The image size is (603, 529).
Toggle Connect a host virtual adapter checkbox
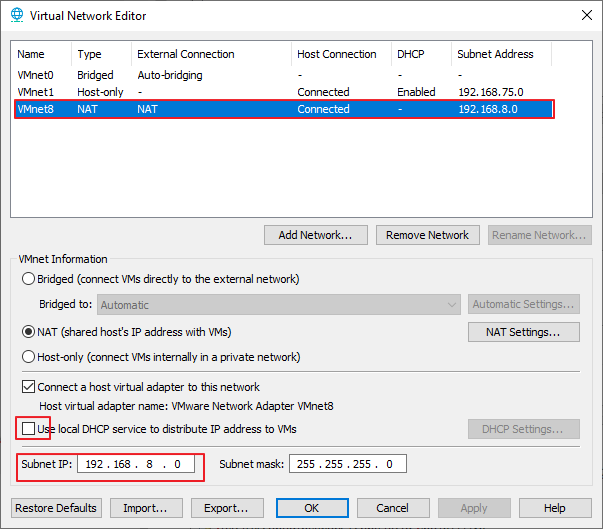coord(28,387)
